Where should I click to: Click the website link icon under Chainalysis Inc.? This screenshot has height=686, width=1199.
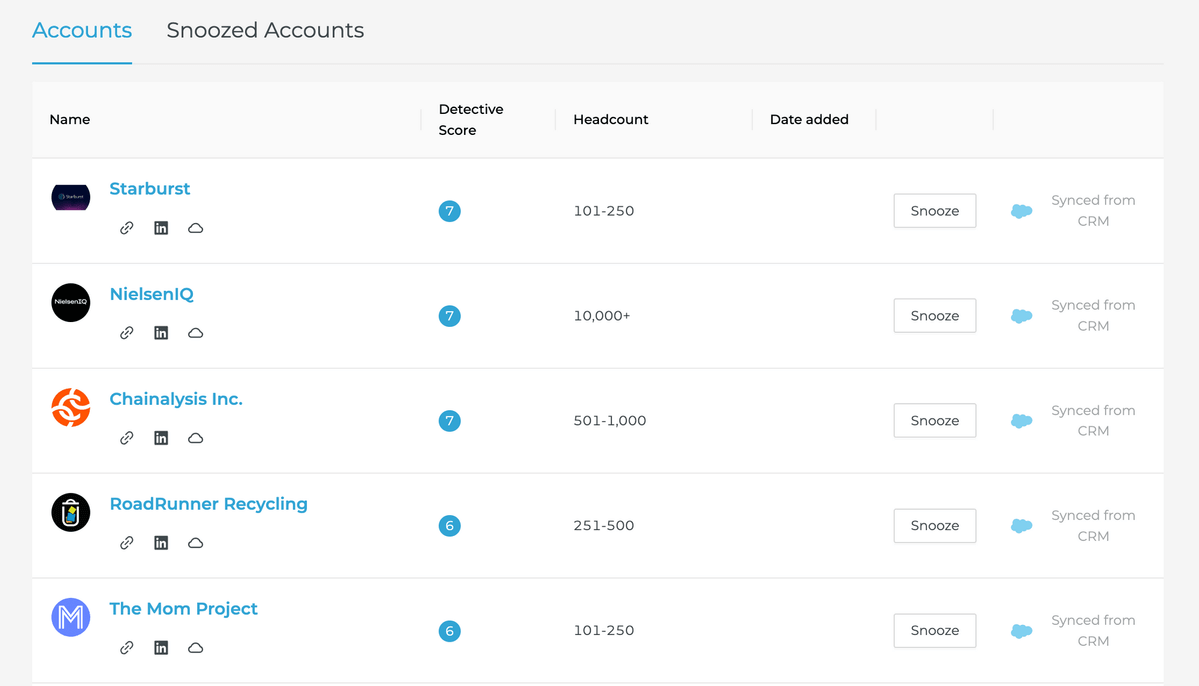pos(126,437)
